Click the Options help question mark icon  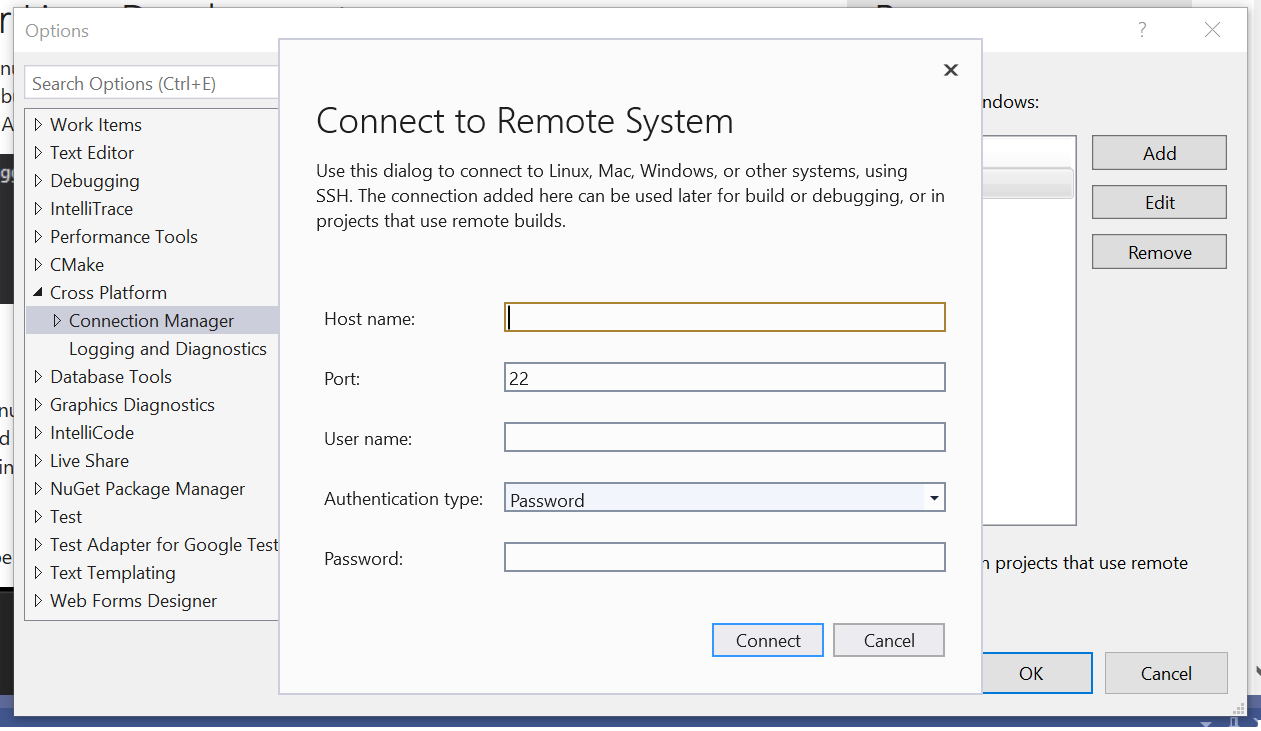pos(1141,30)
